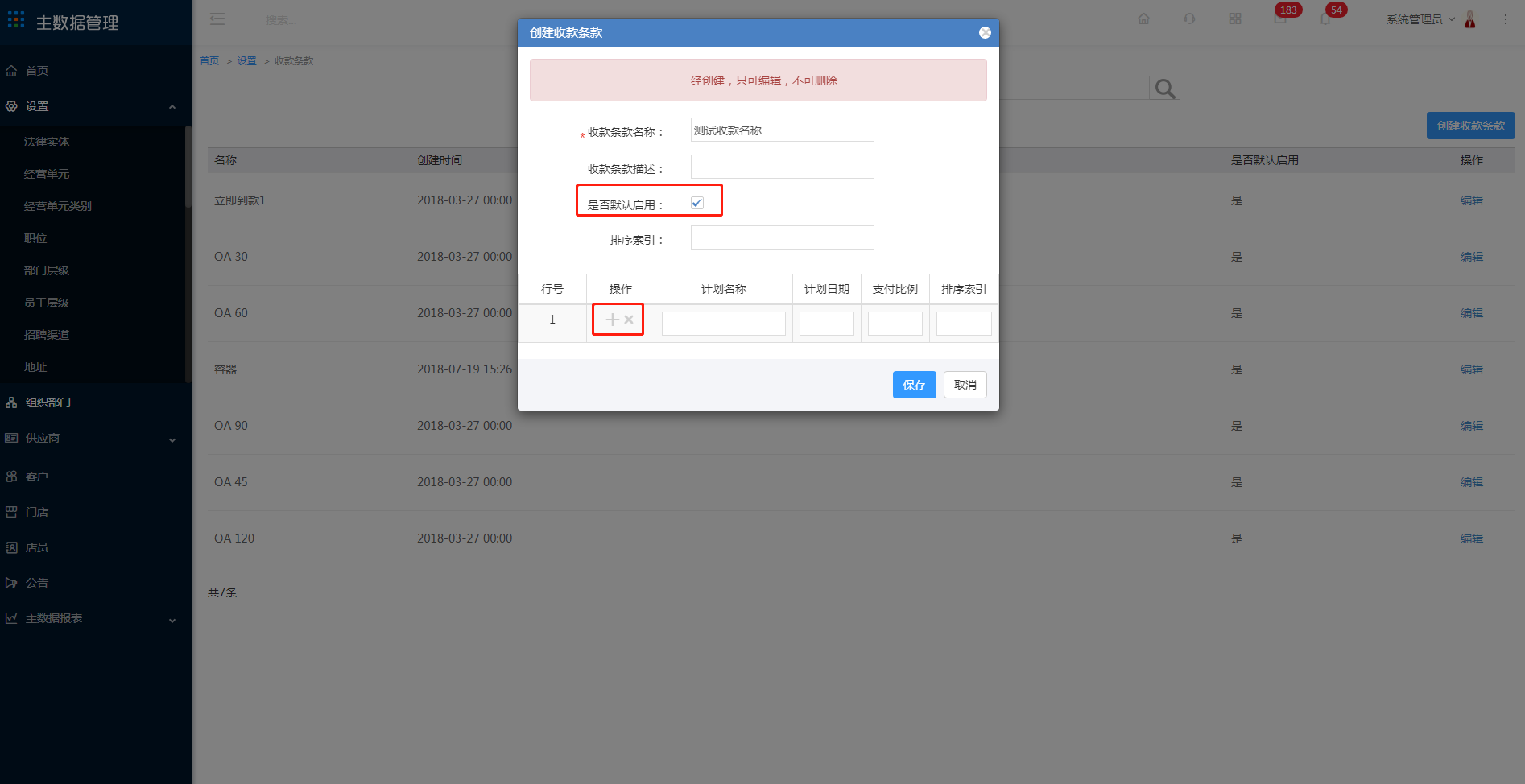Click the 取消 button in the dialog

pyautogui.click(x=965, y=385)
